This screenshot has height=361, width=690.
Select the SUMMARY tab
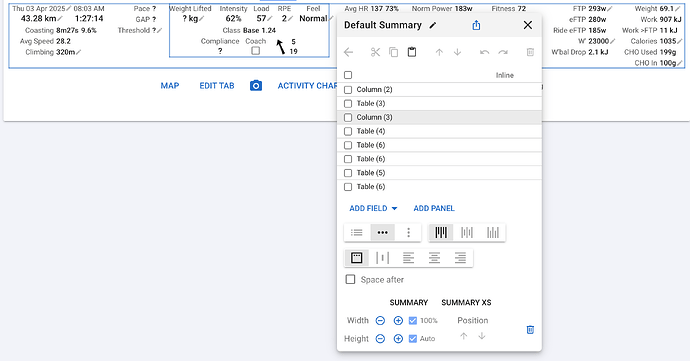(408, 302)
